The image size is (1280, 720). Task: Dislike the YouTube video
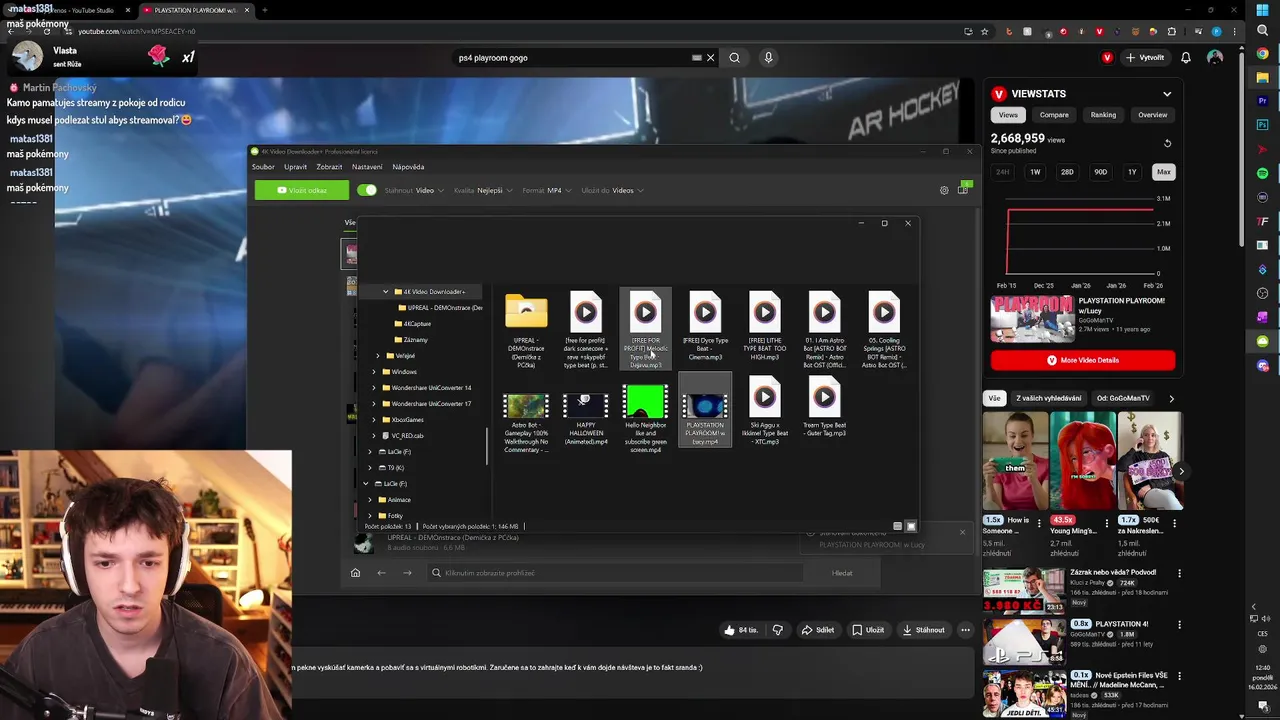tap(777, 630)
